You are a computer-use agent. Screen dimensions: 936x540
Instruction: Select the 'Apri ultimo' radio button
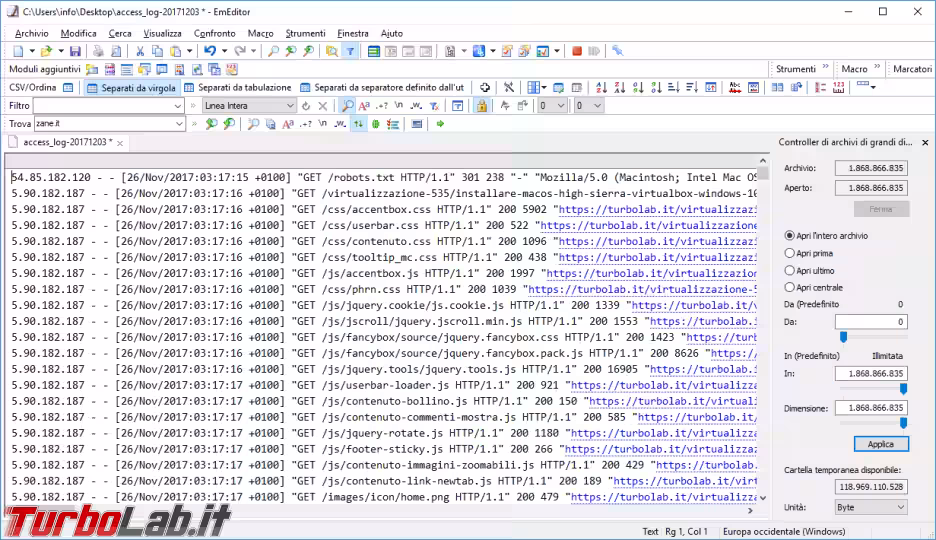(790, 270)
